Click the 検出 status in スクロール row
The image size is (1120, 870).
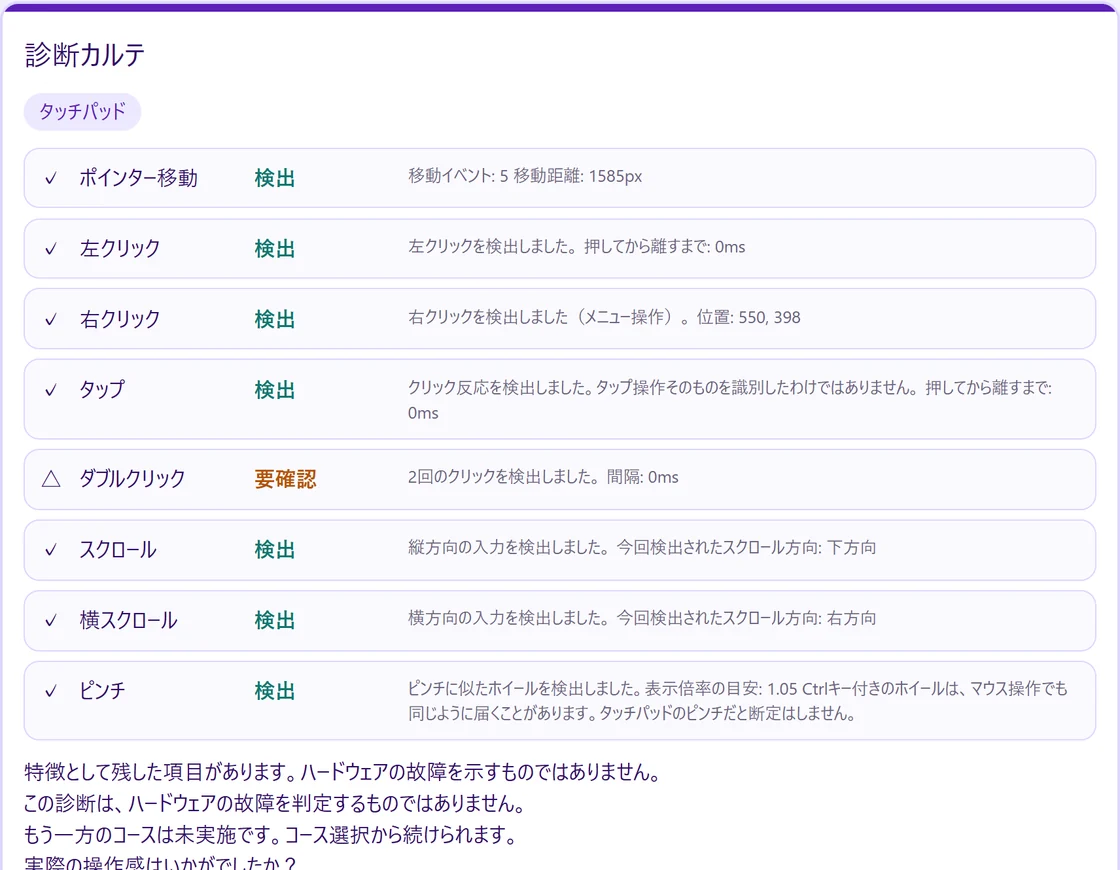click(275, 550)
